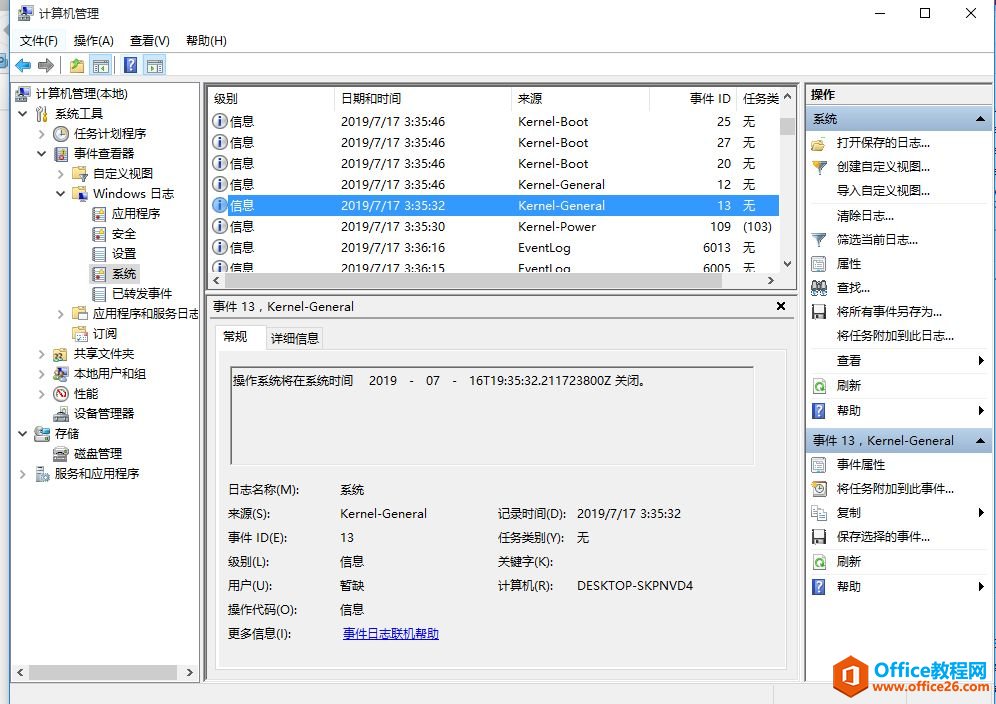
Task: Click 创建自定义视图 in actions pane
Action: [882, 167]
